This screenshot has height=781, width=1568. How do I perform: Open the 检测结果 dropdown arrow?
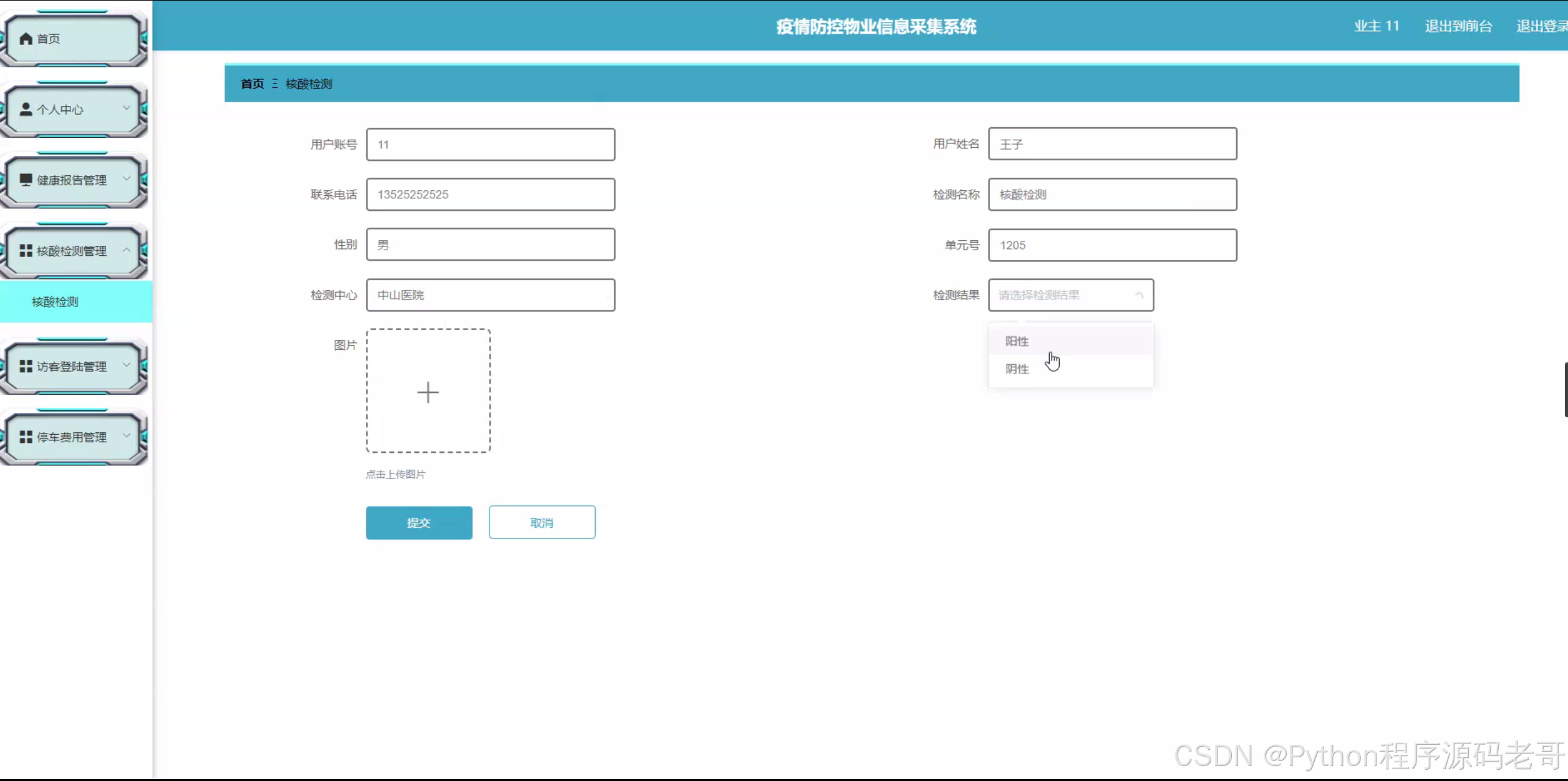pyautogui.click(x=1139, y=295)
